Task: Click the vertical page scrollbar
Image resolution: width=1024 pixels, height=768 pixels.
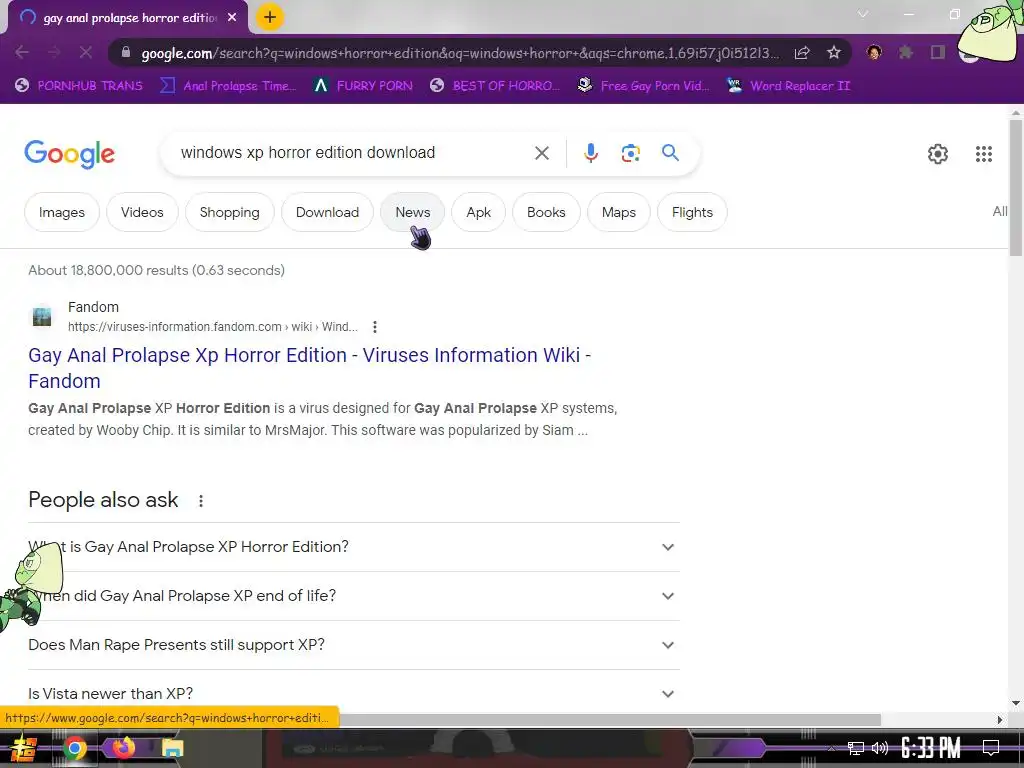Action: tap(1016, 189)
